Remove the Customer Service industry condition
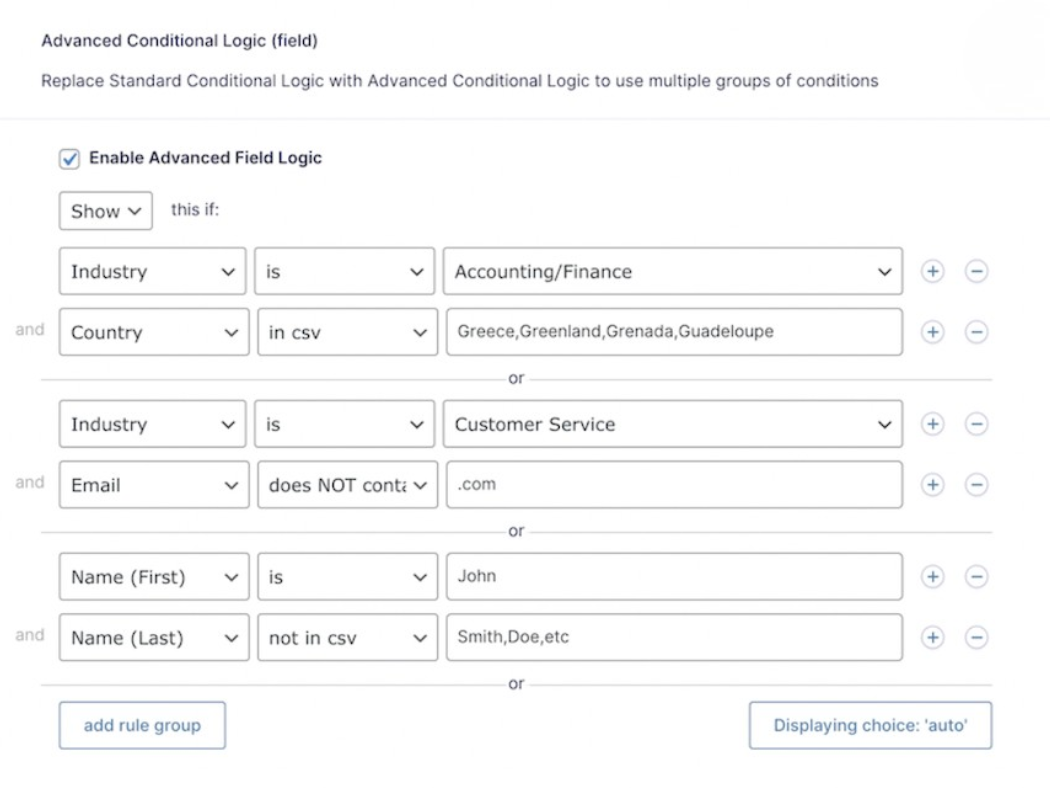This screenshot has width=1050, height=788. coord(977,424)
